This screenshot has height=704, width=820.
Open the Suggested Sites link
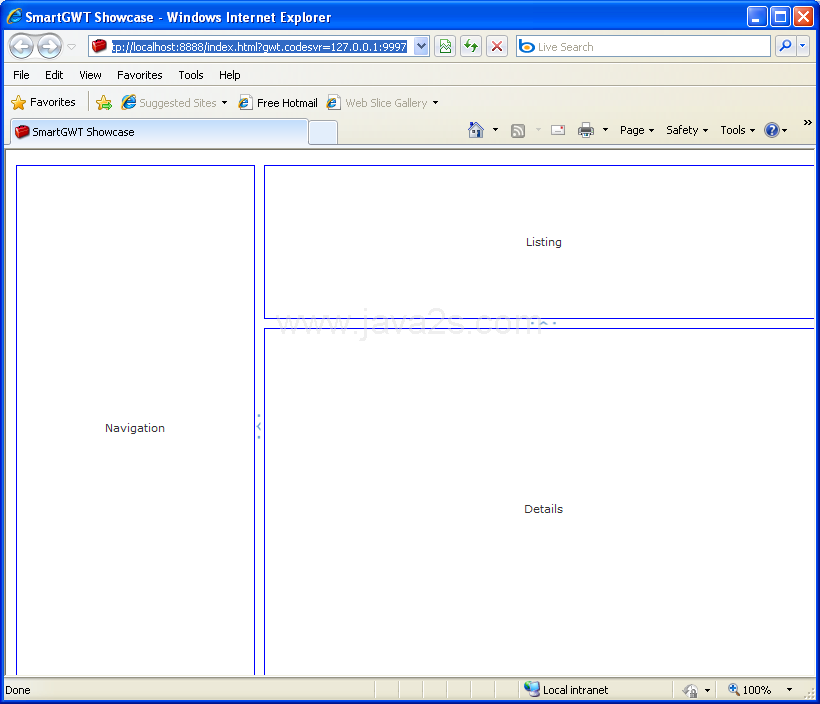tap(169, 103)
